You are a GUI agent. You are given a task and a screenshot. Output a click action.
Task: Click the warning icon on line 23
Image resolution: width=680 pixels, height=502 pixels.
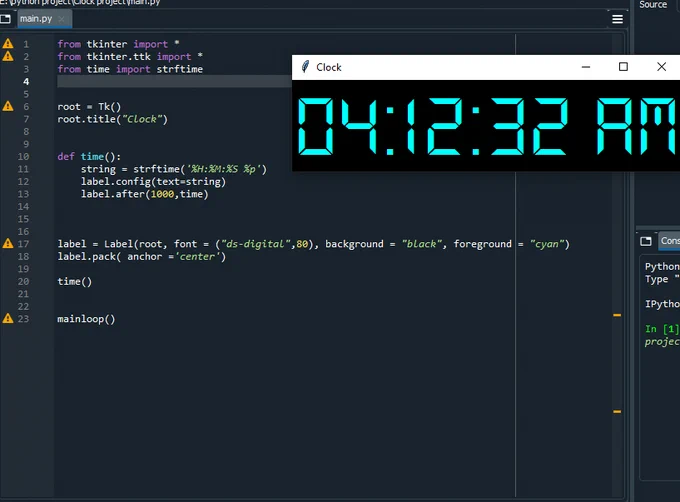click(8, 318)
